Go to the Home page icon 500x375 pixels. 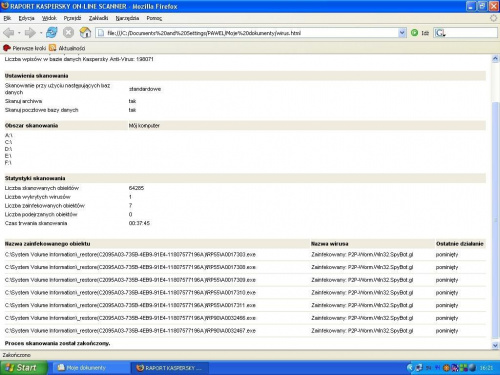point(85,33)
